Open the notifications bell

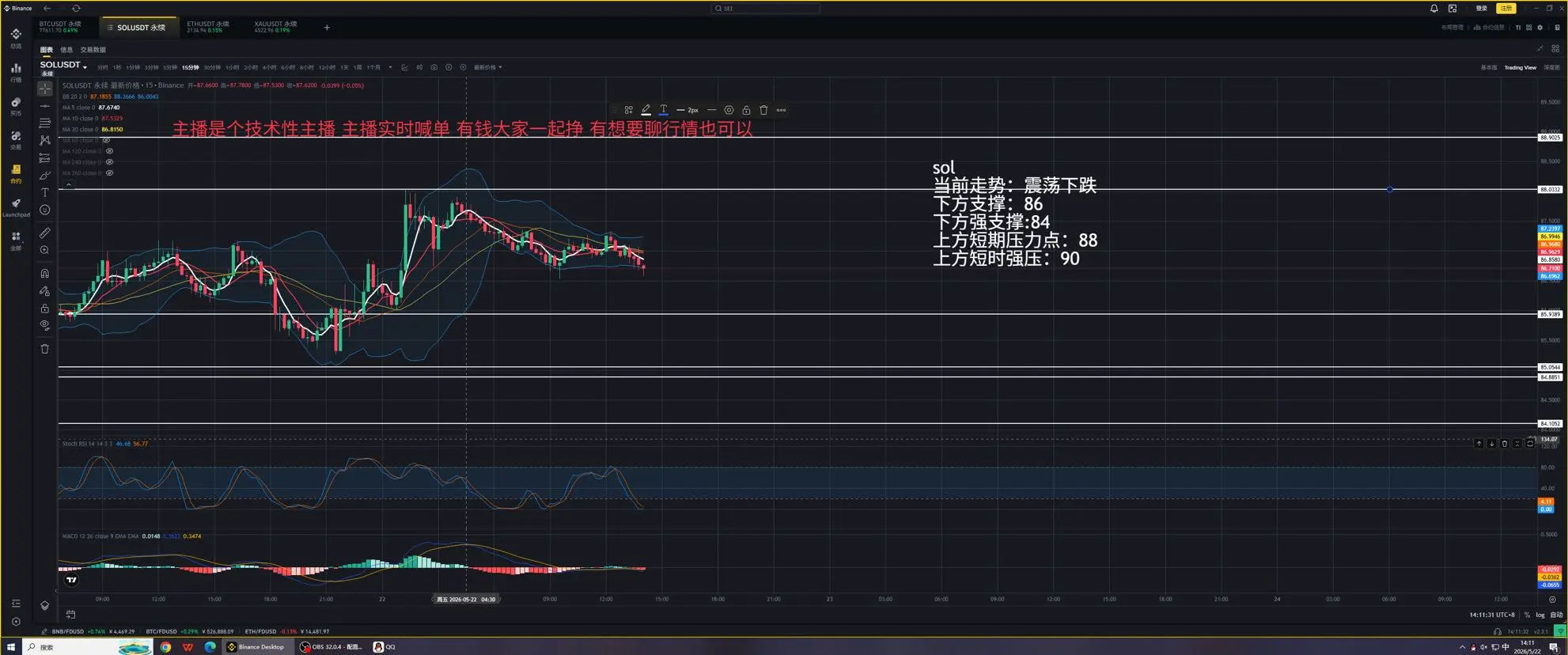click(x=1434, y=8)
